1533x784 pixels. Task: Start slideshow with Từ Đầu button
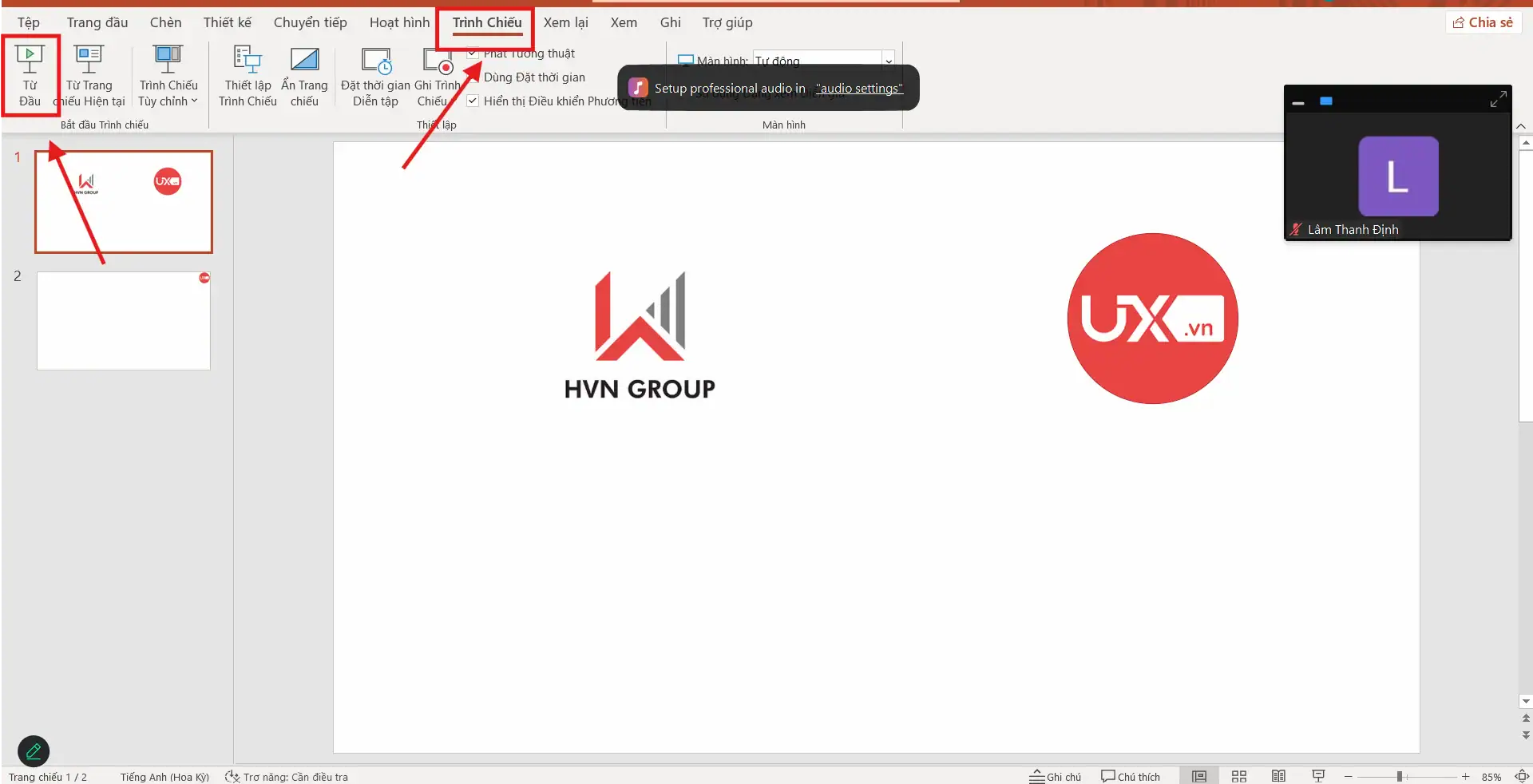click(x=30, y=75)
